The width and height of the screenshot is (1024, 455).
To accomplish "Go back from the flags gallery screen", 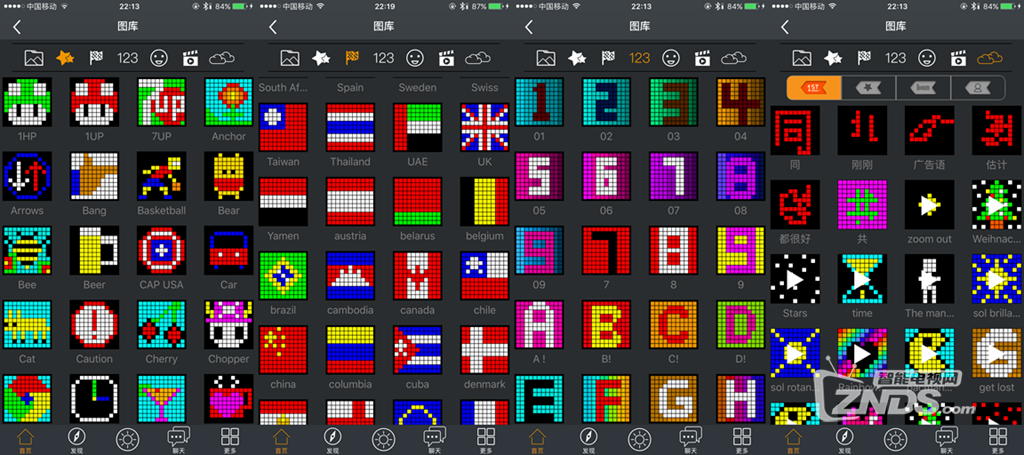I will click(273, 27).
